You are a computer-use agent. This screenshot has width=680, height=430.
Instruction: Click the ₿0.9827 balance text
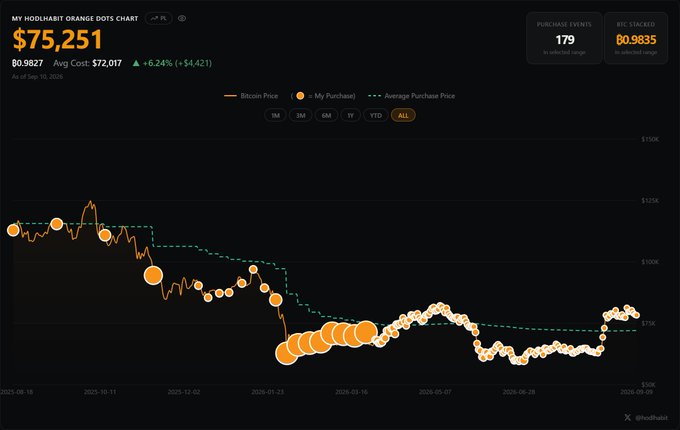point(27,63)
